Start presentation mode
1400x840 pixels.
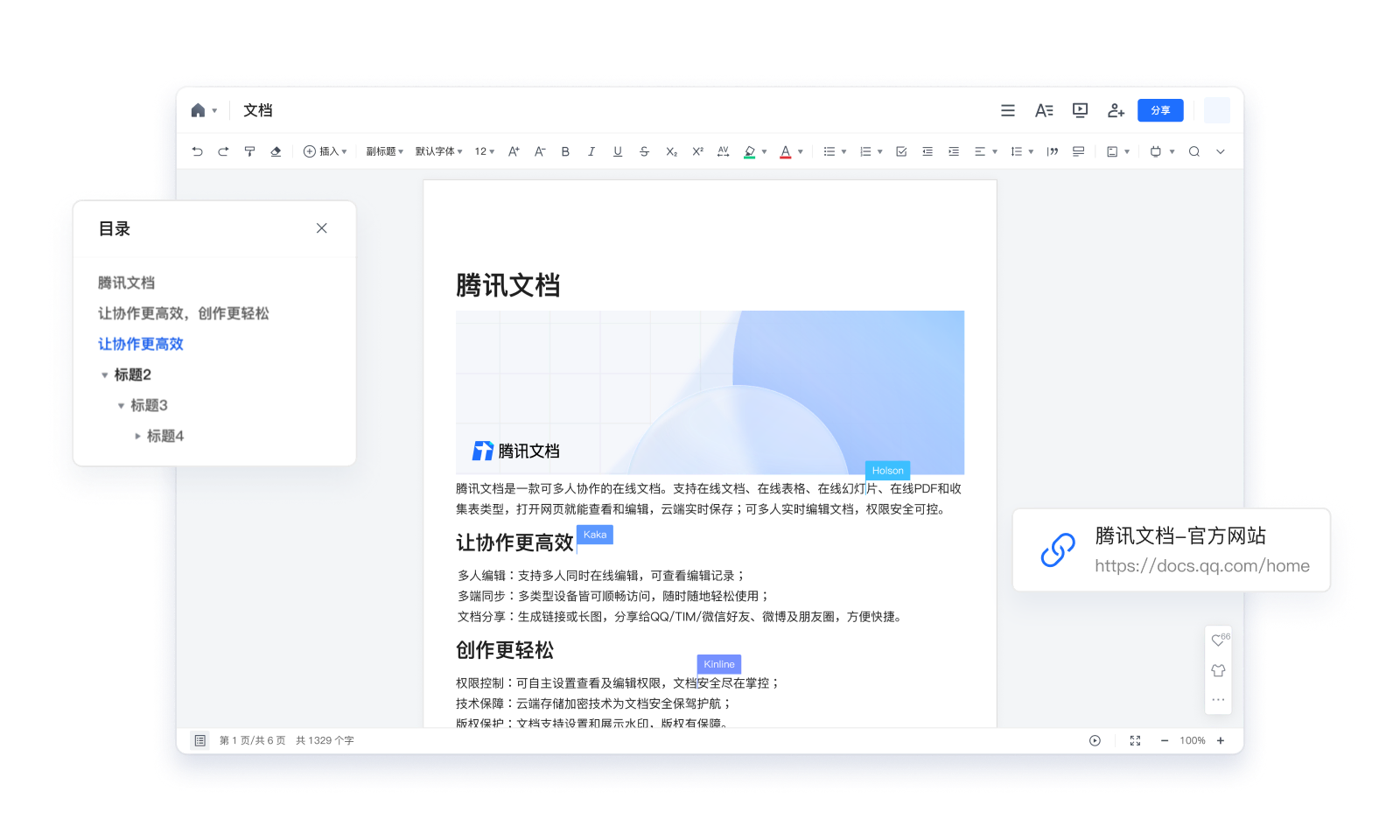tap(1081, 110)
